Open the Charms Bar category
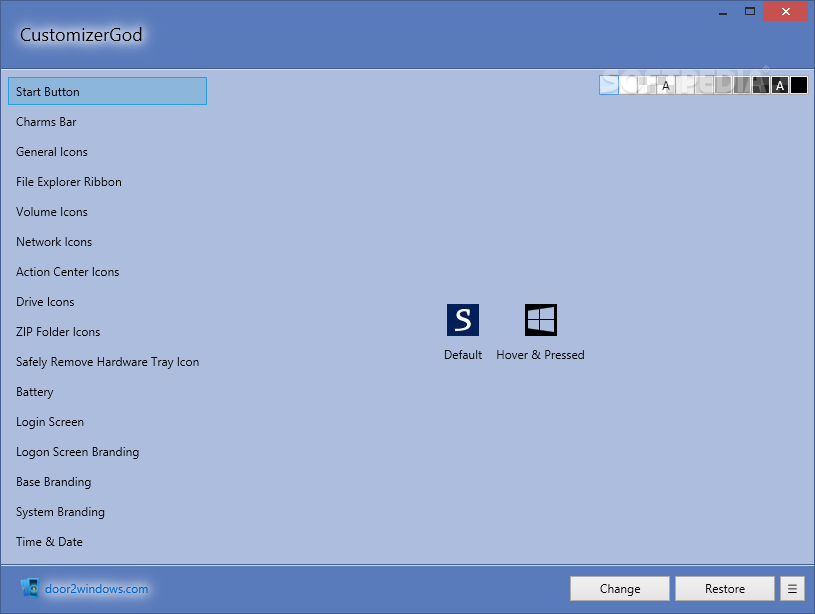 tap(108, 122)
